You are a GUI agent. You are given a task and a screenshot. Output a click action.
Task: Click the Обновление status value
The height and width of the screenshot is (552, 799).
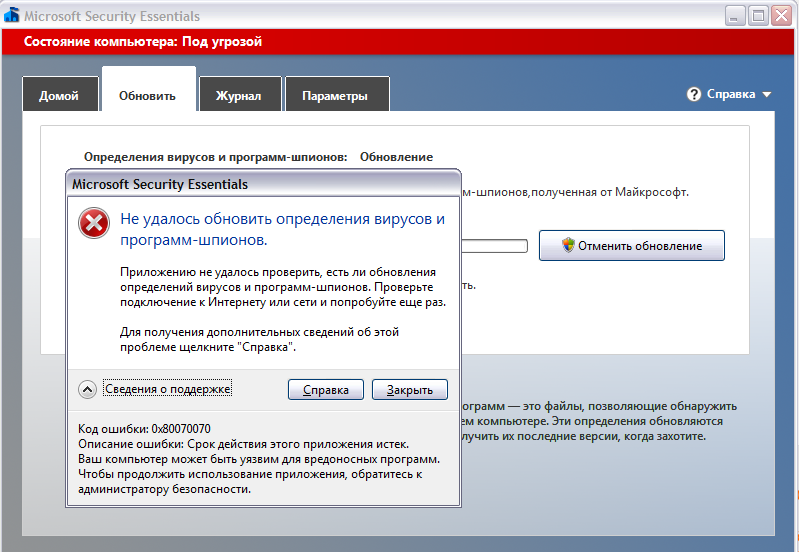pos(396,157)
